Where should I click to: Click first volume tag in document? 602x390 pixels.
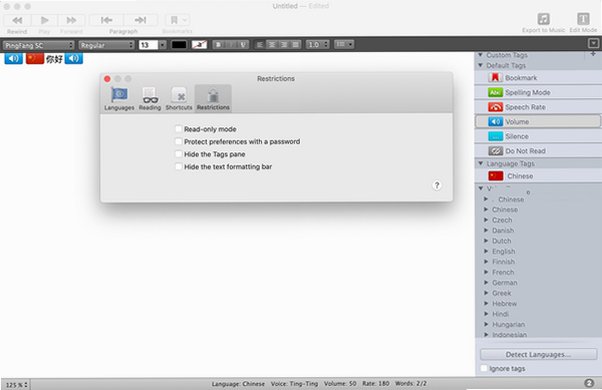tap(13, 59)
